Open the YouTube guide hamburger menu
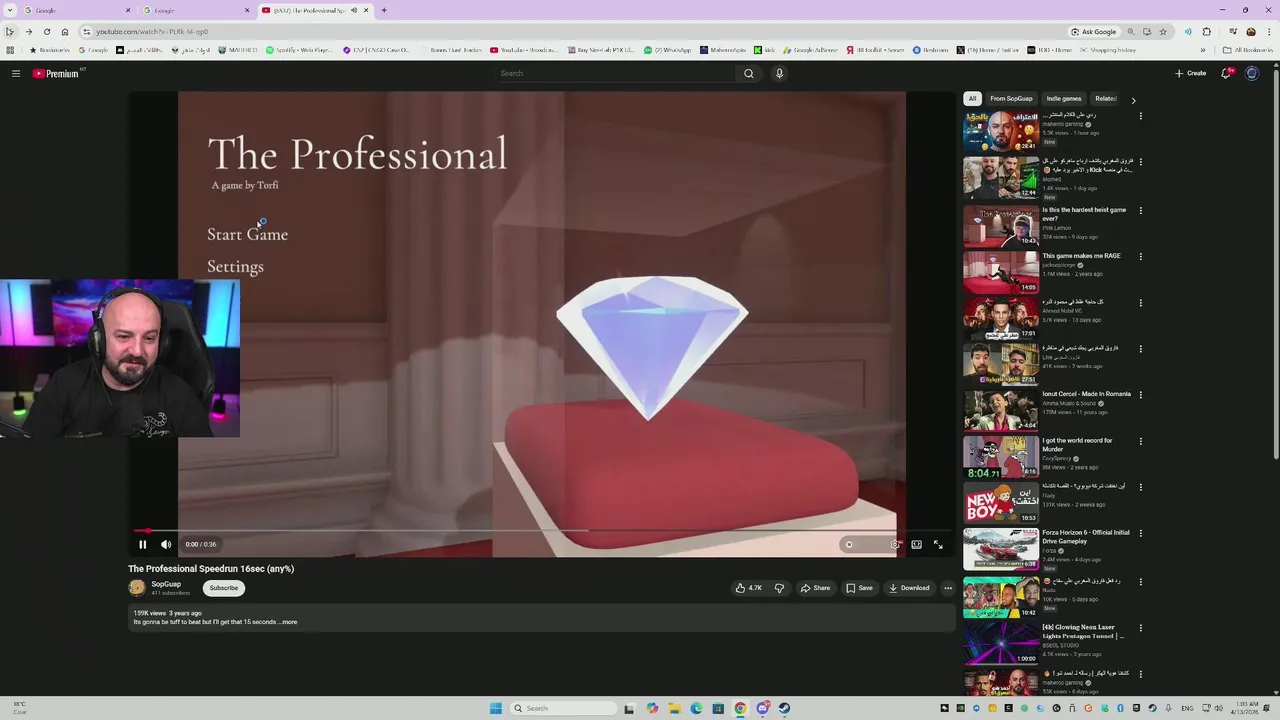This screenshot has height=720, width=1280. click(x=16, y=73)
